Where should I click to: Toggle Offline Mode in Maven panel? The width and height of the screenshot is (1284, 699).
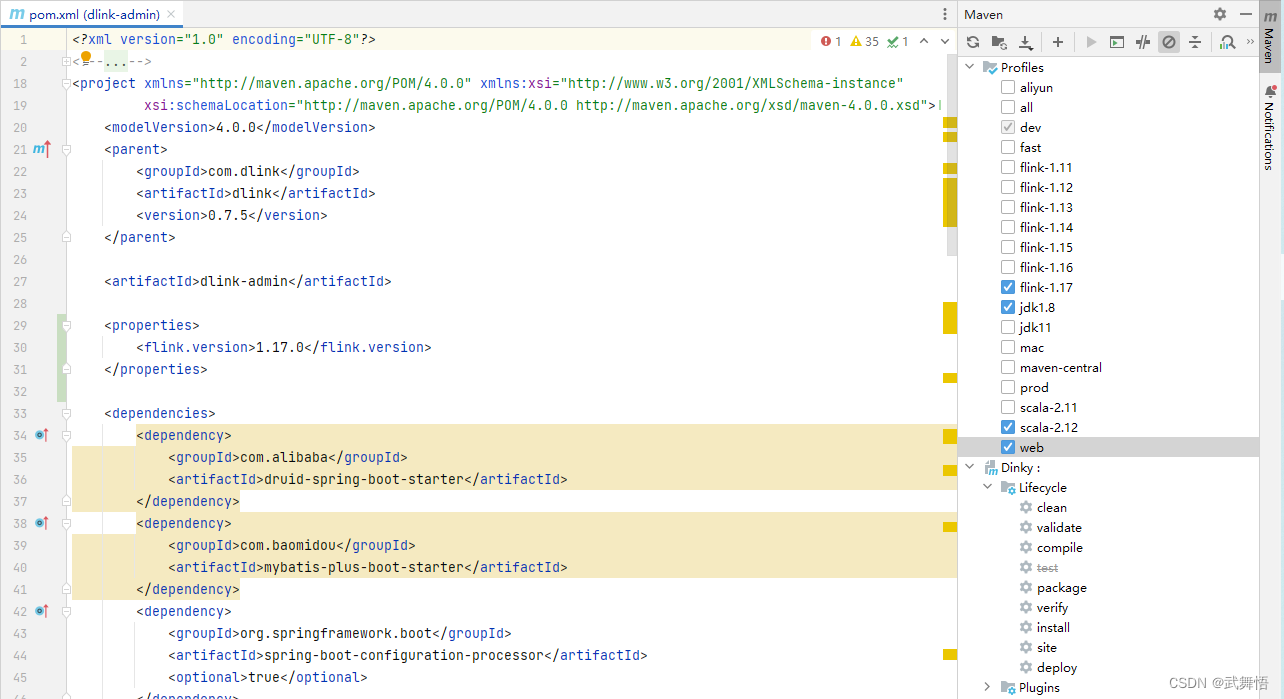1168,41
